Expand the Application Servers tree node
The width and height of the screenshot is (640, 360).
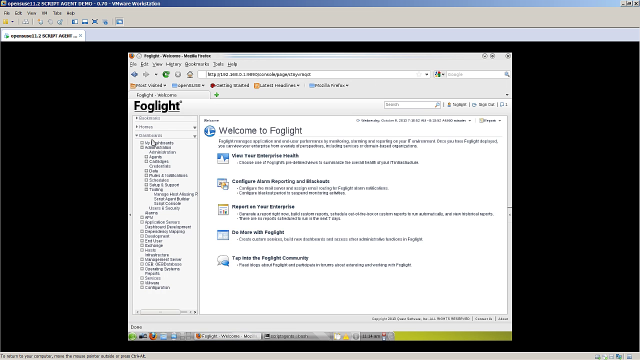(x=142, y=222)
